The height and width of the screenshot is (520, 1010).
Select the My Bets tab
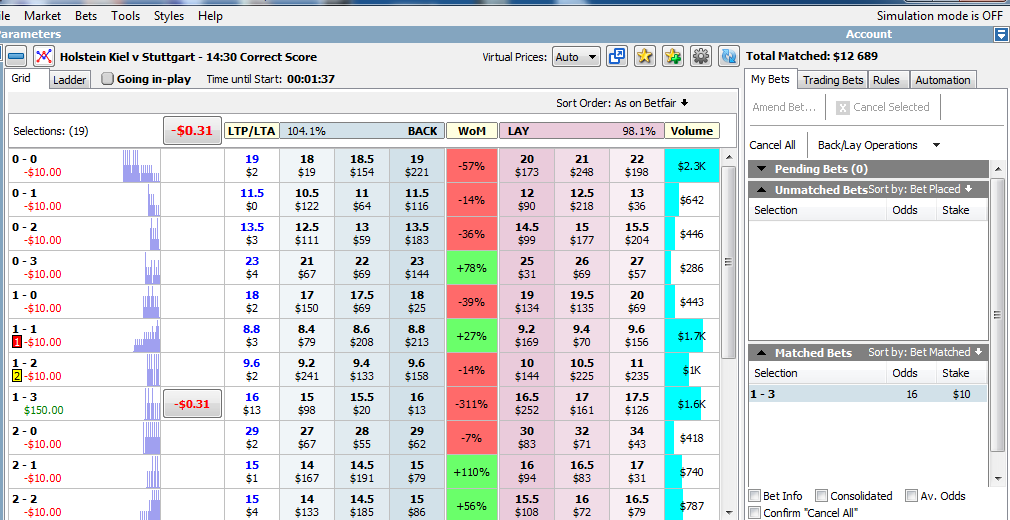click(772, 79)
